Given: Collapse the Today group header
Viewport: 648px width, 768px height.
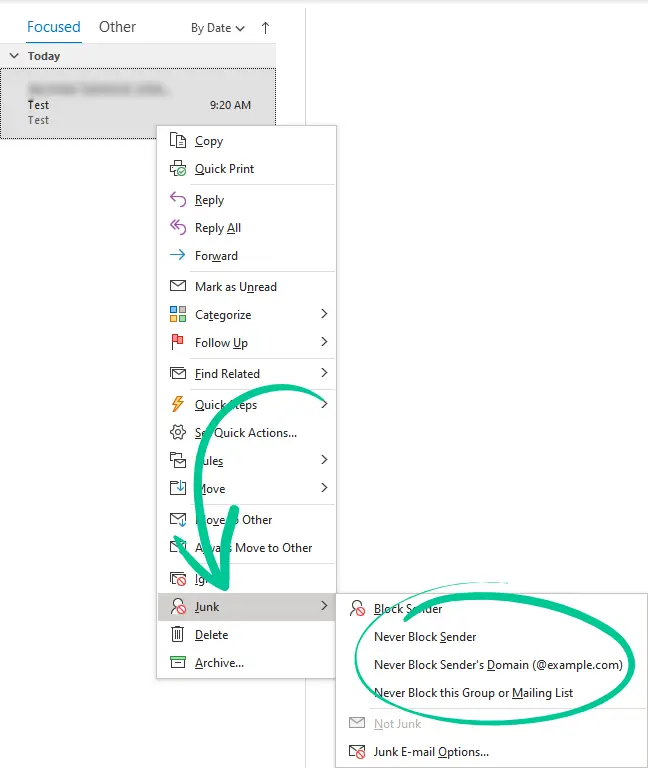Looking at the screenshot, I should click(14, 56).
